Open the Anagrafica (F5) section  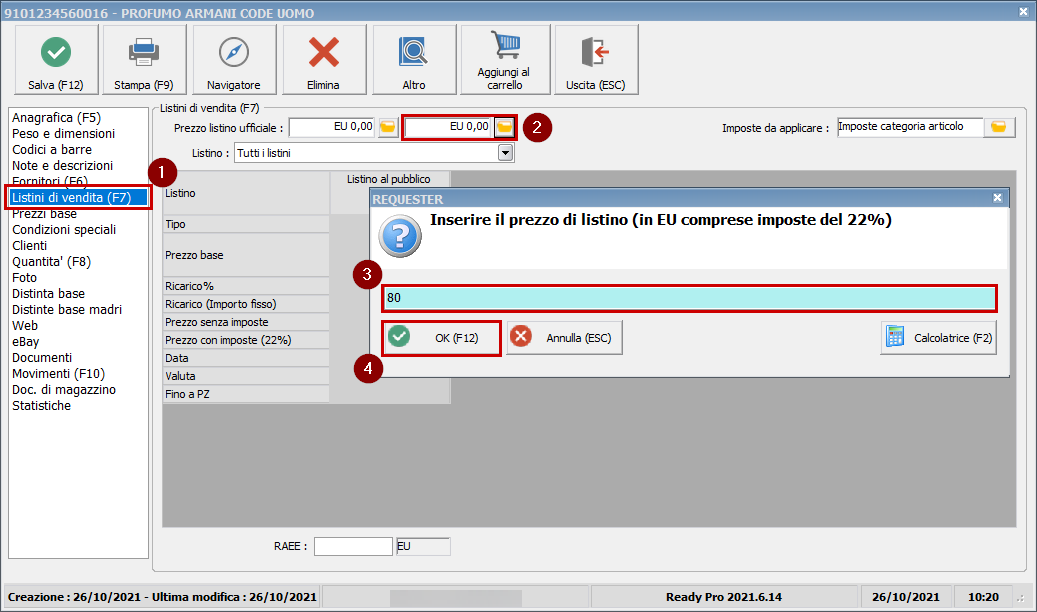tap(56, 118)
